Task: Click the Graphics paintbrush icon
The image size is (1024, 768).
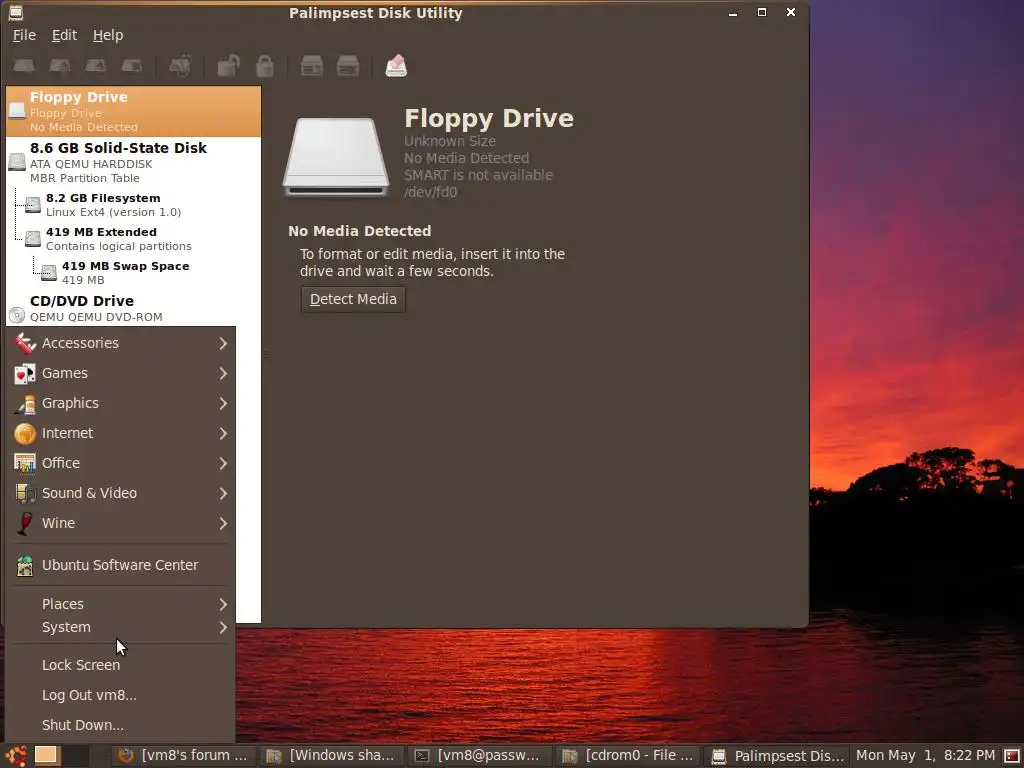Action: [x=25, y=403]
